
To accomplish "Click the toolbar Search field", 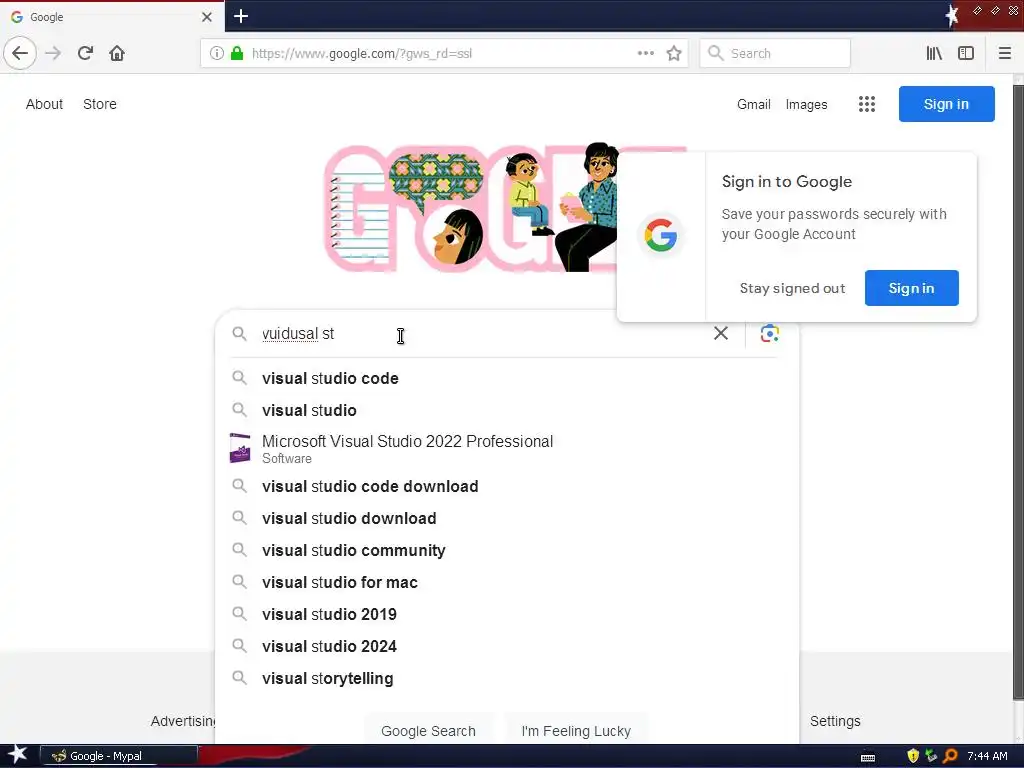I will coord(775,54).
